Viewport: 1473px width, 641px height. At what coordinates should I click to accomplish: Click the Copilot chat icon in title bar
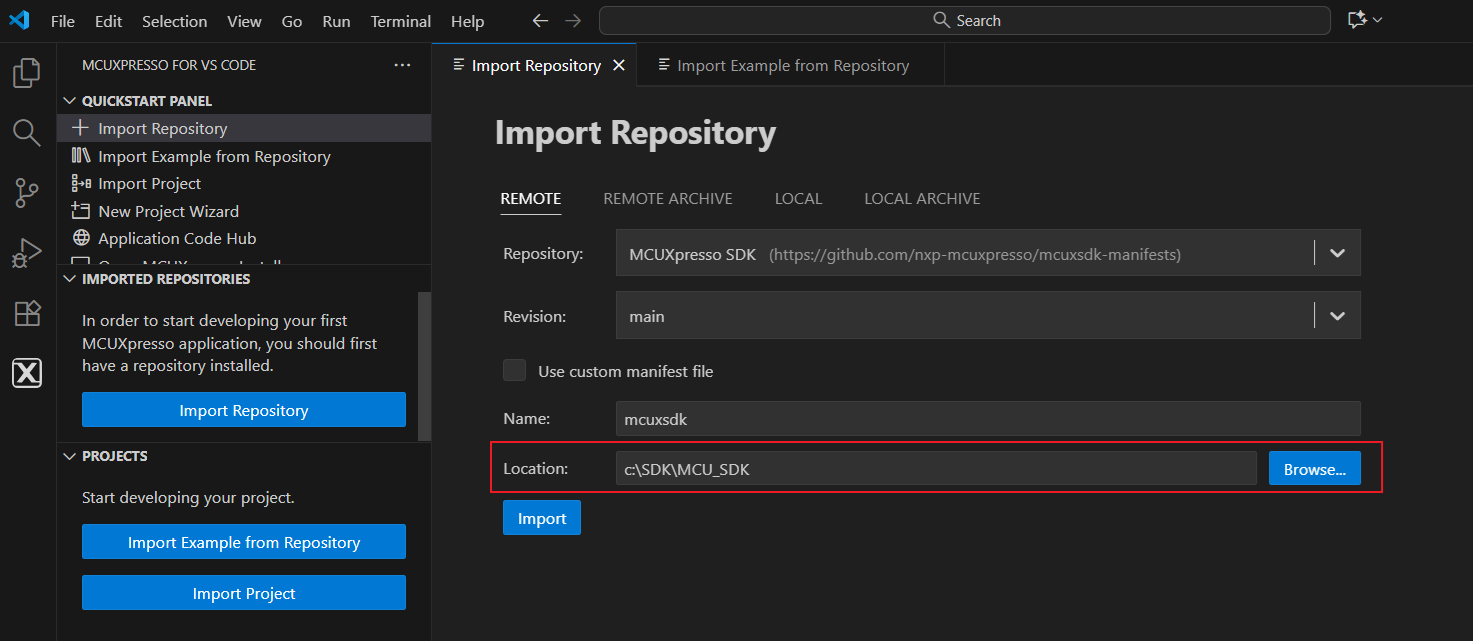pyautogui.click(x=1357, y=20)
